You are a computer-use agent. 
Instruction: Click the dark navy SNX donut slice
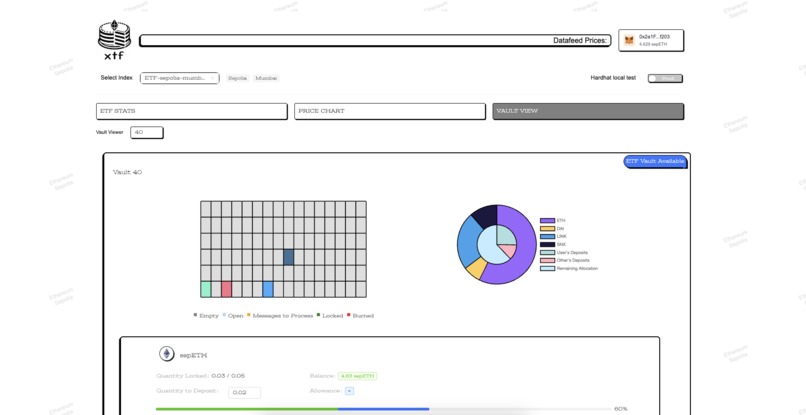click(486, 214)
